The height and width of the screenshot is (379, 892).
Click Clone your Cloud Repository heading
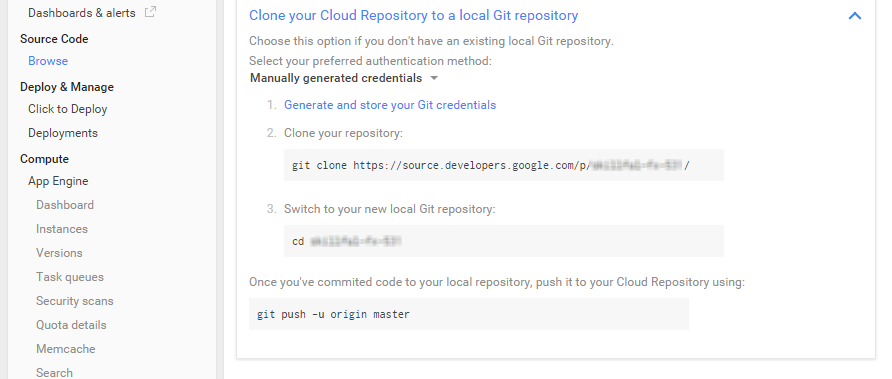(x=414, y=15)
